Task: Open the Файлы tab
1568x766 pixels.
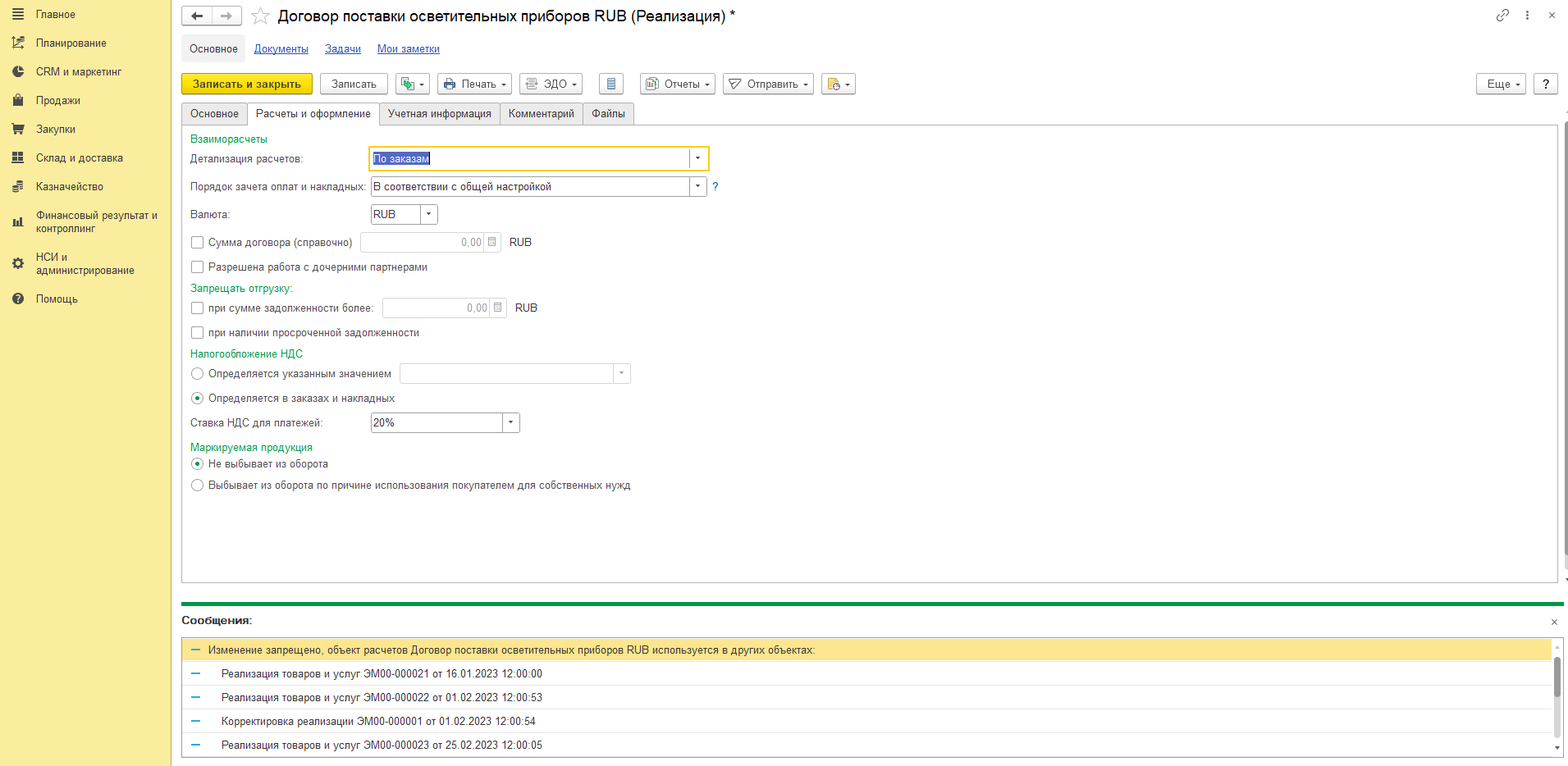Action: coord(608,113)
